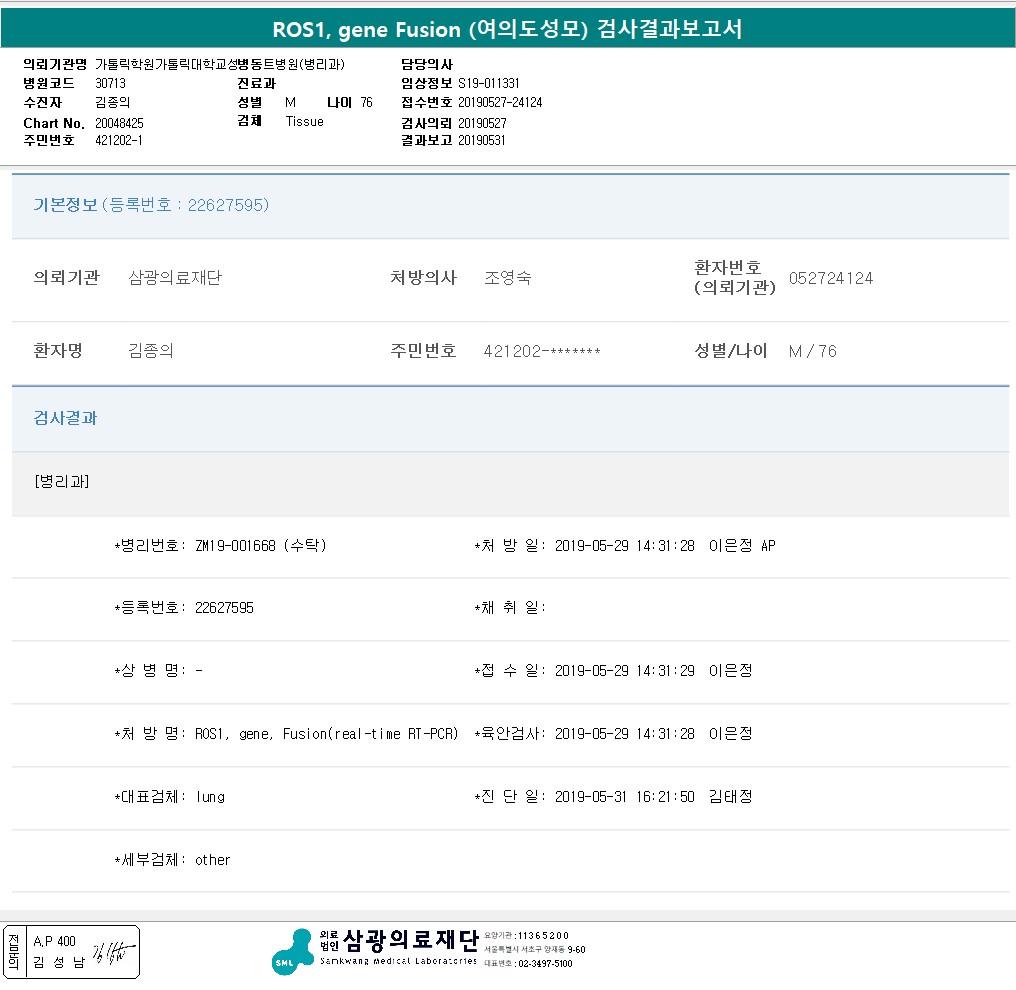The height and width of the screenshot is (990, 1016).
Task: Click the 등록번호 22627595 row in results
Action: 224,608
